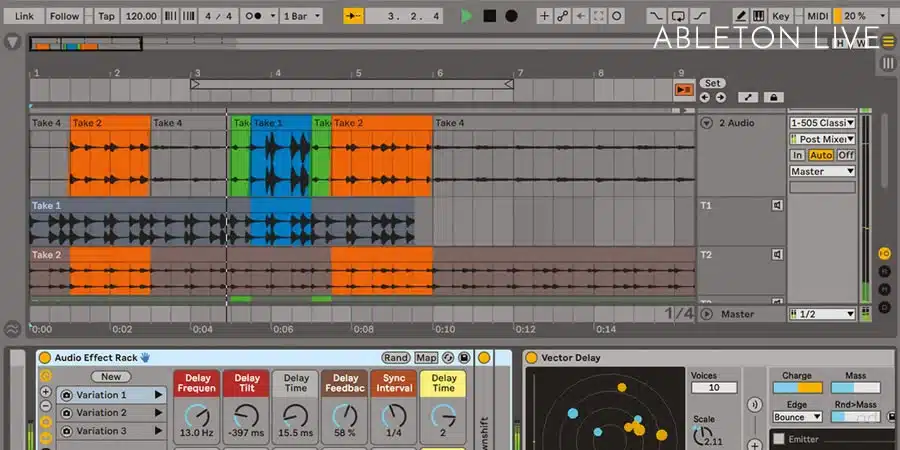The image size is (900, 450).
Task: Click the Rand button in Audio Effect Rack
Action: 395,357
